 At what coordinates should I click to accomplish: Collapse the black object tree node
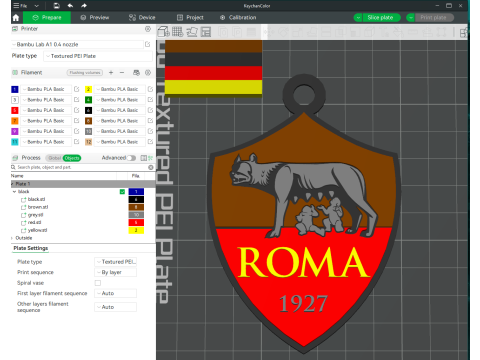tap(14, 192)
